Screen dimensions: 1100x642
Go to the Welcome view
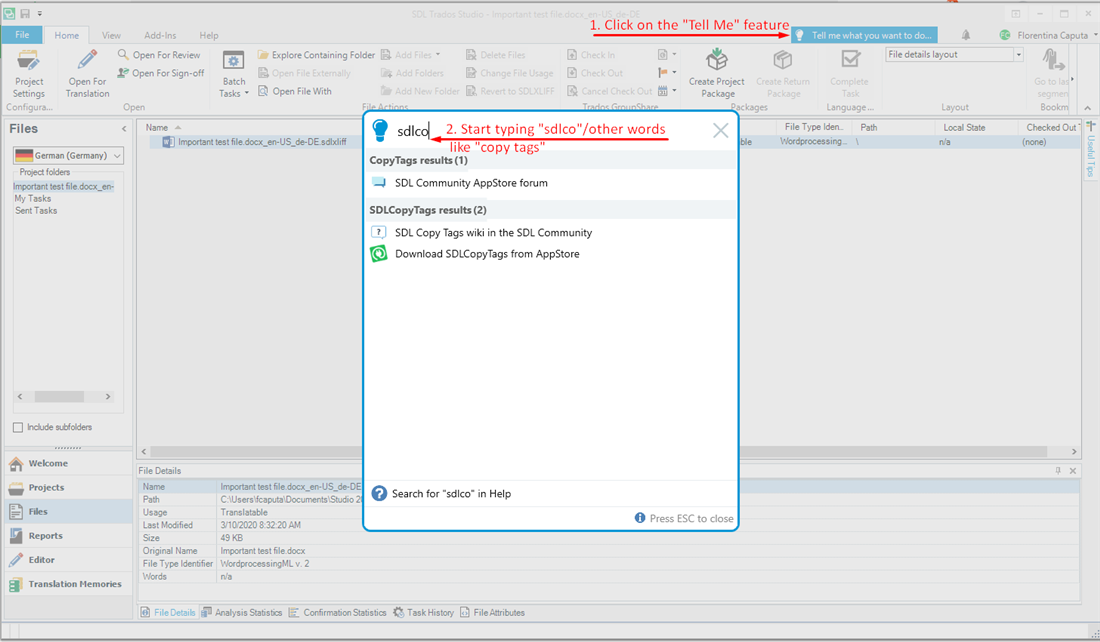(68, 464)
